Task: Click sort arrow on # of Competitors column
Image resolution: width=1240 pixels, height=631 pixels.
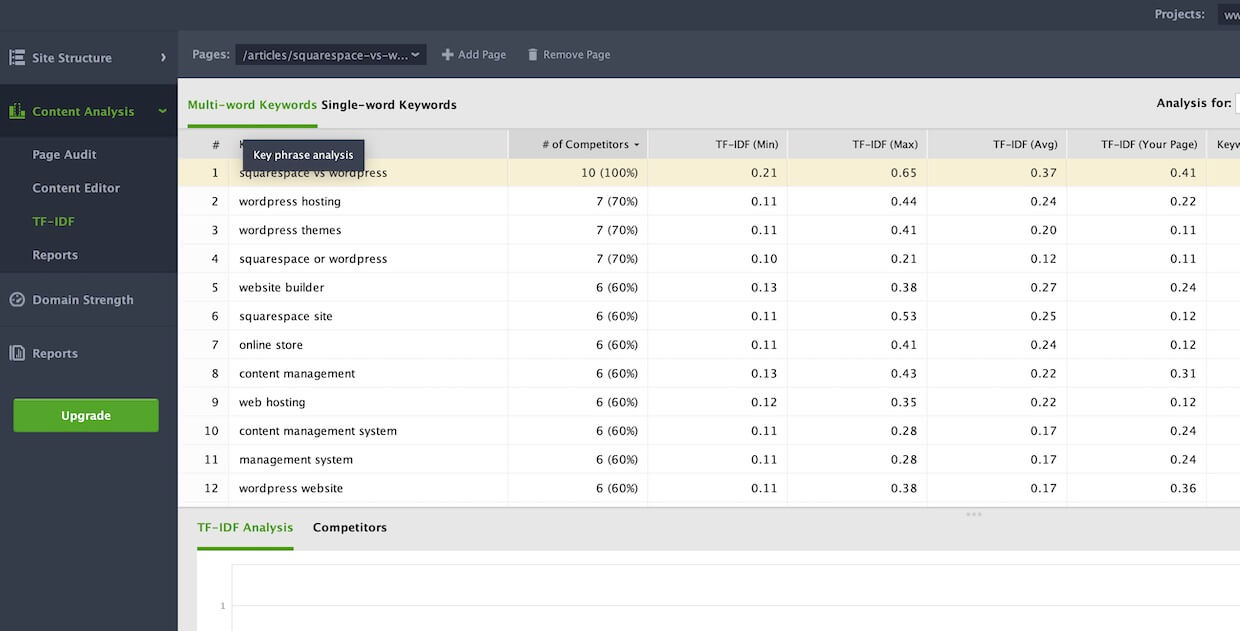Action: coord(636,145)
